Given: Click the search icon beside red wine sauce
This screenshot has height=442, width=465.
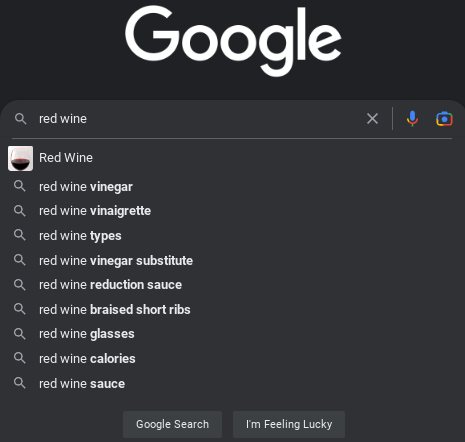Looking at the screenshot, I should (x=20, y=383).
